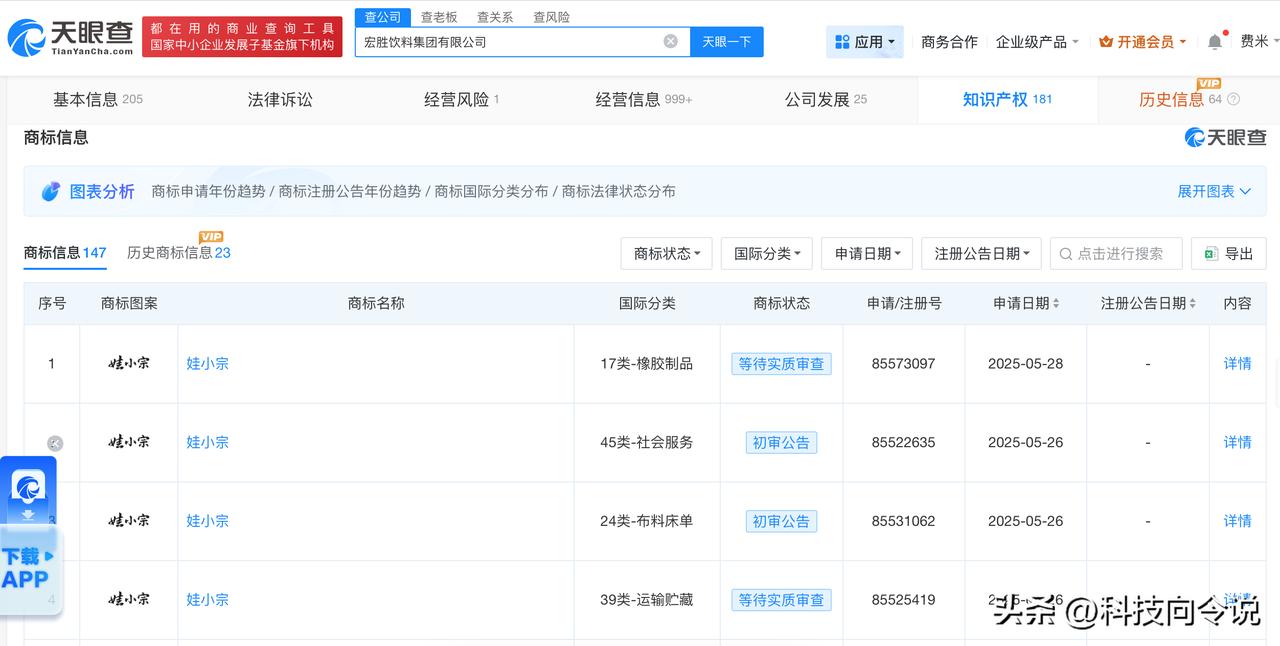Open the 法律诉讼 tab

(x=280, y=99)
